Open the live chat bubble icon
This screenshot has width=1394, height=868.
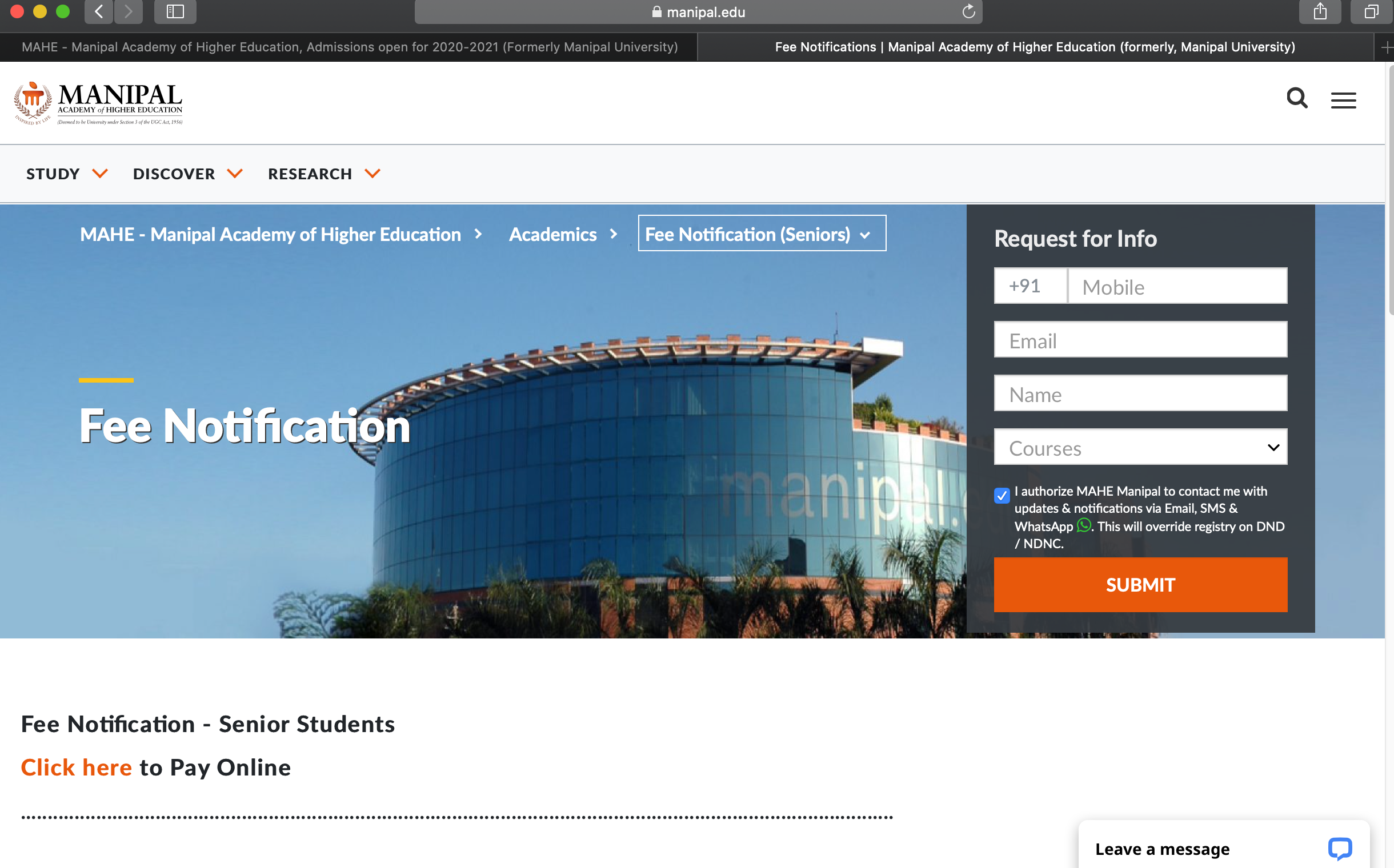click(x=1339, y=849)
